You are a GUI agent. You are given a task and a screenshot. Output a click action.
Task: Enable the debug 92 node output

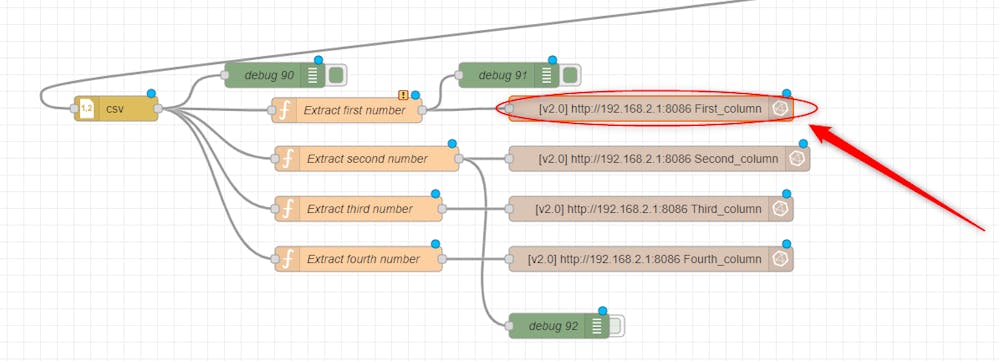pos(614,326)
